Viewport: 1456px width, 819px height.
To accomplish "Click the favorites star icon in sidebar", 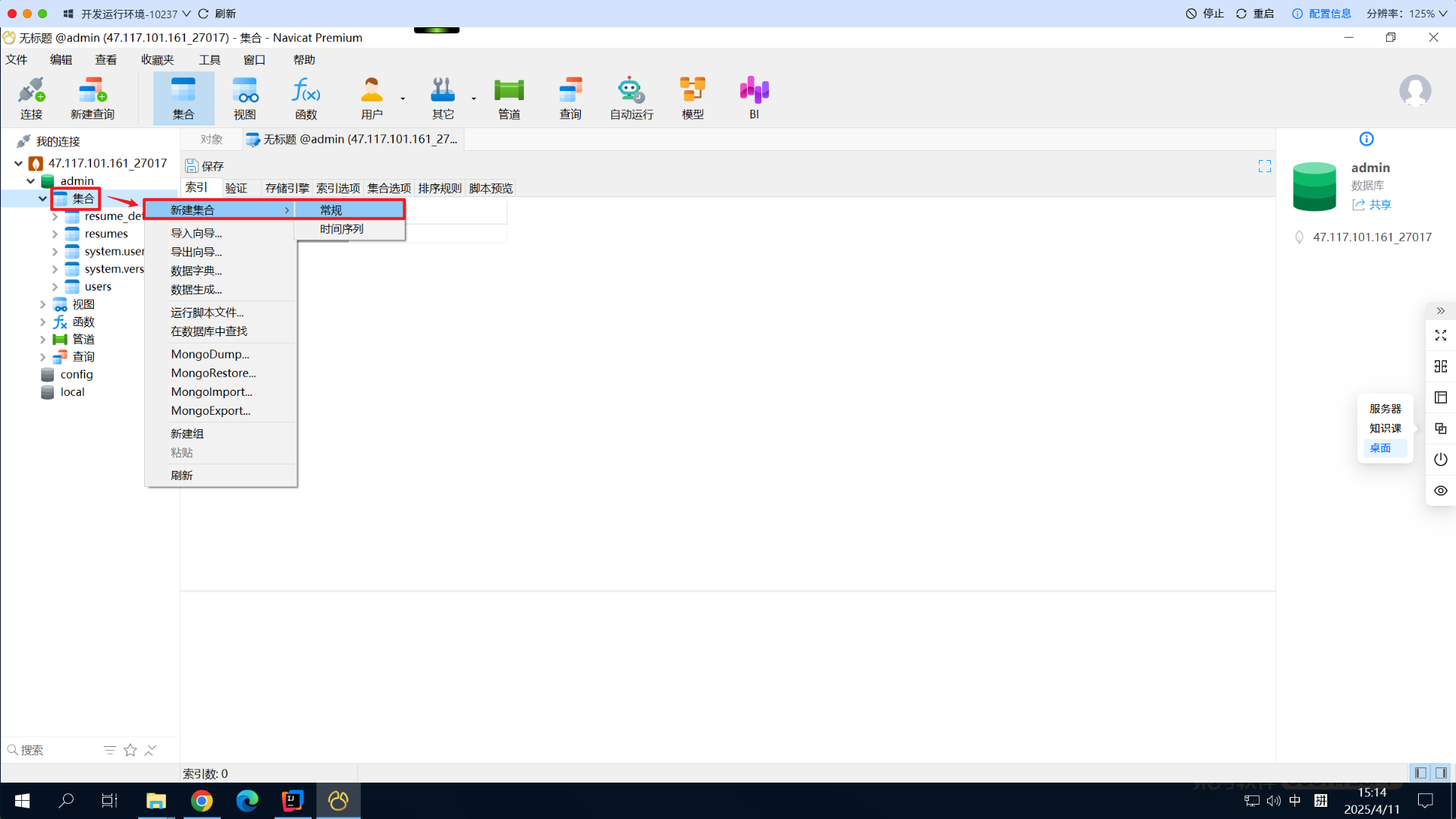I will click(x=130, y=750).
